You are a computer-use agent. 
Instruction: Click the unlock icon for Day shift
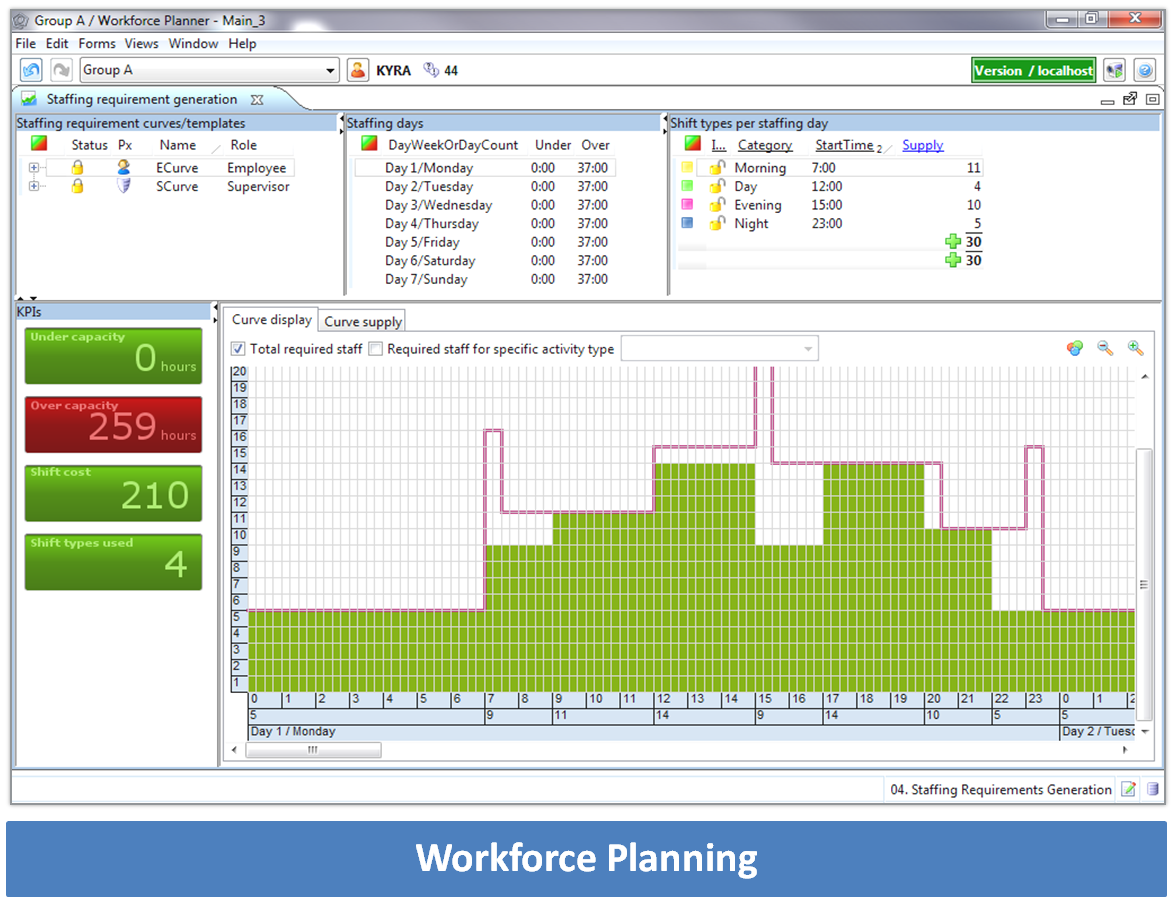click(x=718, y=185)
